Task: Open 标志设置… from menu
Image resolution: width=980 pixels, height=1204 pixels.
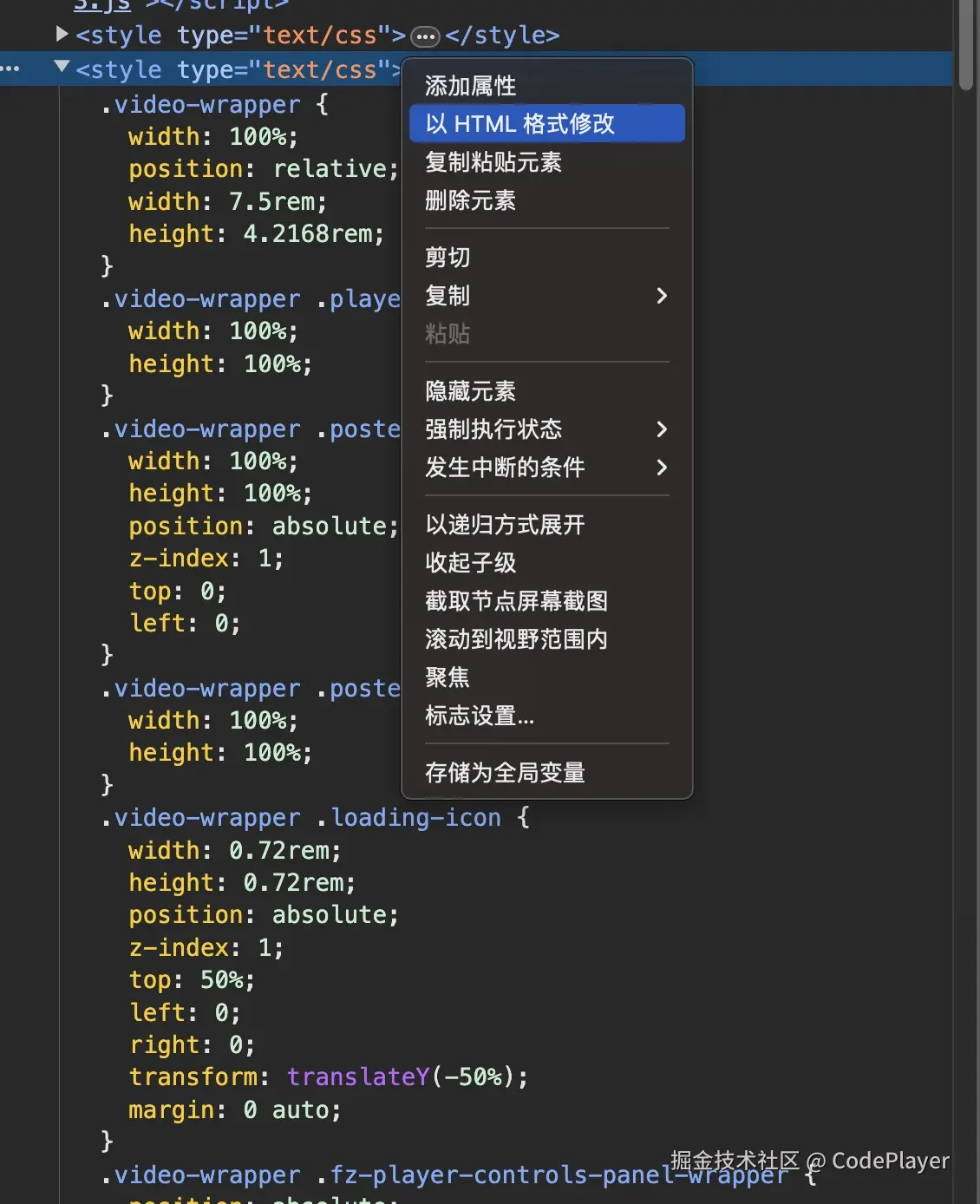Action: (x=480, y=716)
